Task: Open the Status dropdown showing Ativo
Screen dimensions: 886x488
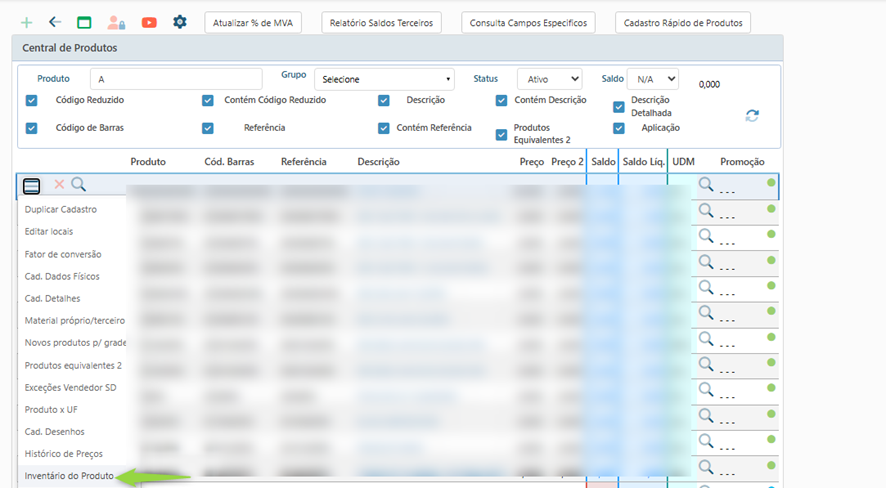Action: coord(549,79)
